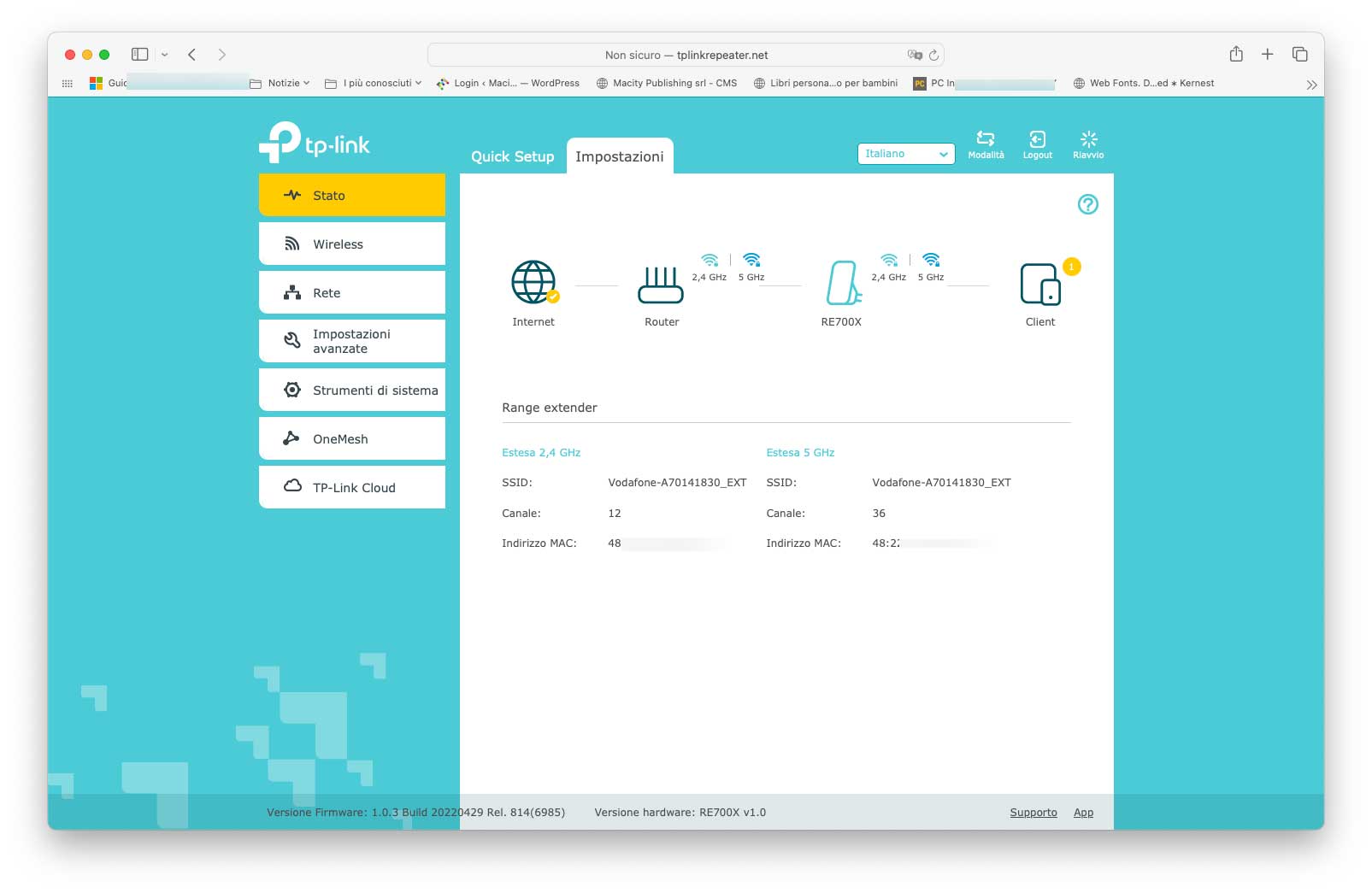Image resolution: width=1372 pixels, height=893 pixels.
Task: Click the Estesa 2,4 GHz heading
Action: point(541,452)
